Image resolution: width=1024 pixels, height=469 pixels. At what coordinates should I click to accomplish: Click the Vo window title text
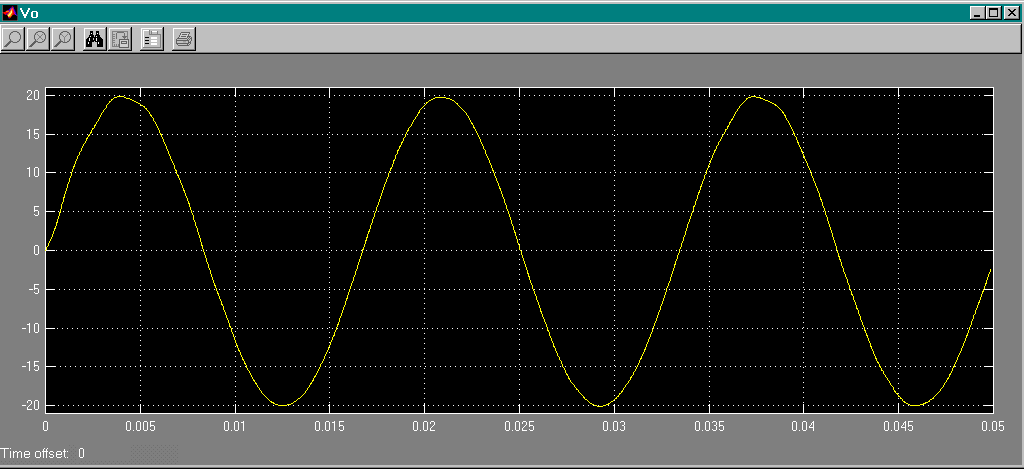[x=29, y=13]
